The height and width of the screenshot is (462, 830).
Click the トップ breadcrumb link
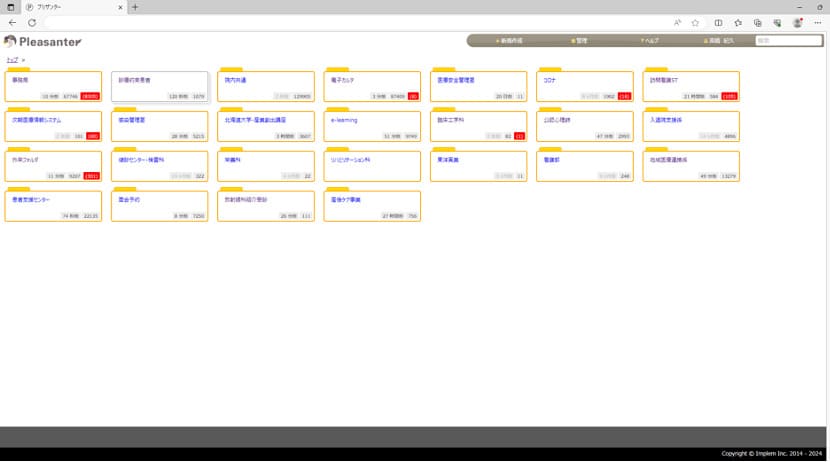click(12, 60)
